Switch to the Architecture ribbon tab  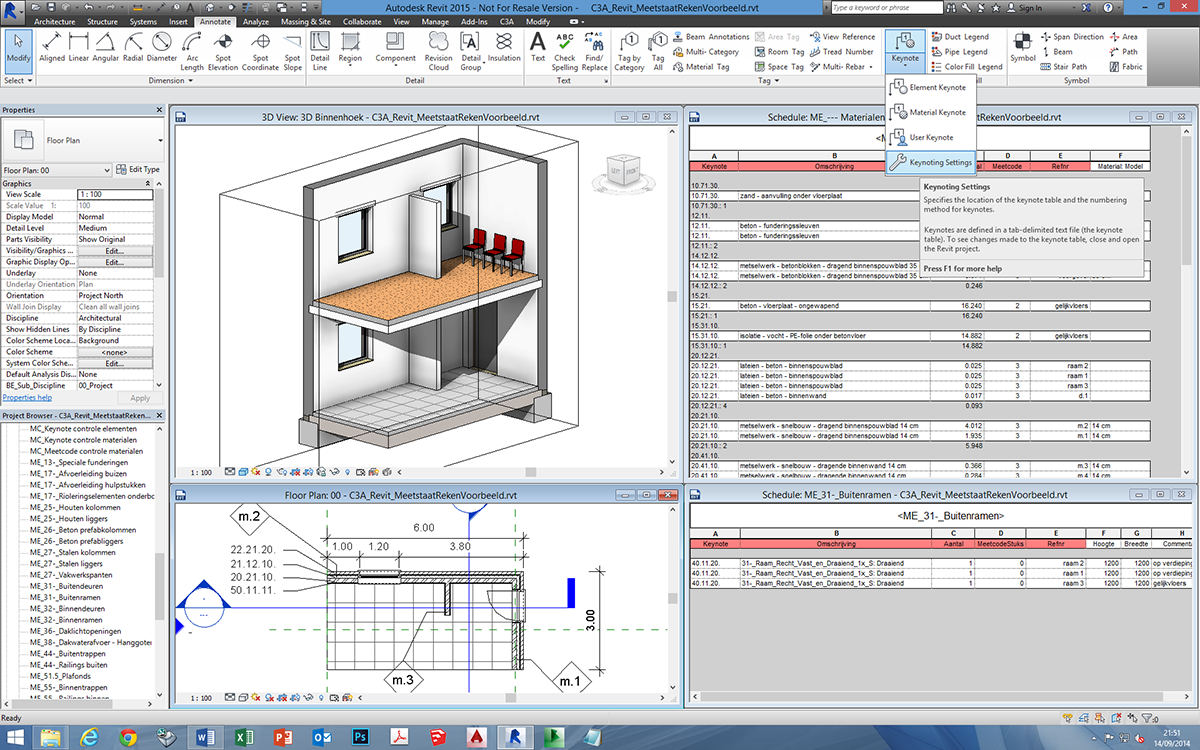55,21
